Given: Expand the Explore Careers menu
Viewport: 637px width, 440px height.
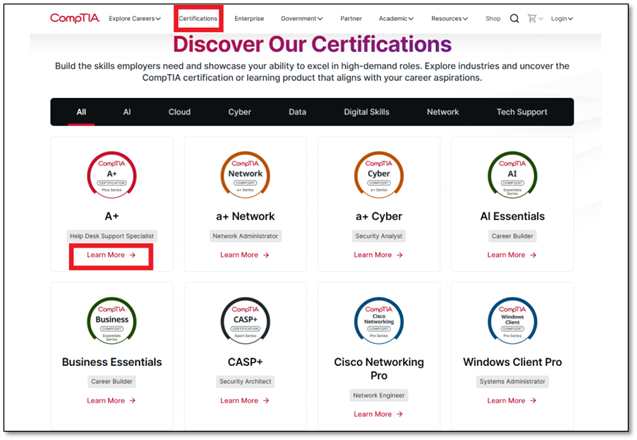Looking at the screenshot, I should tap(135, 19).
